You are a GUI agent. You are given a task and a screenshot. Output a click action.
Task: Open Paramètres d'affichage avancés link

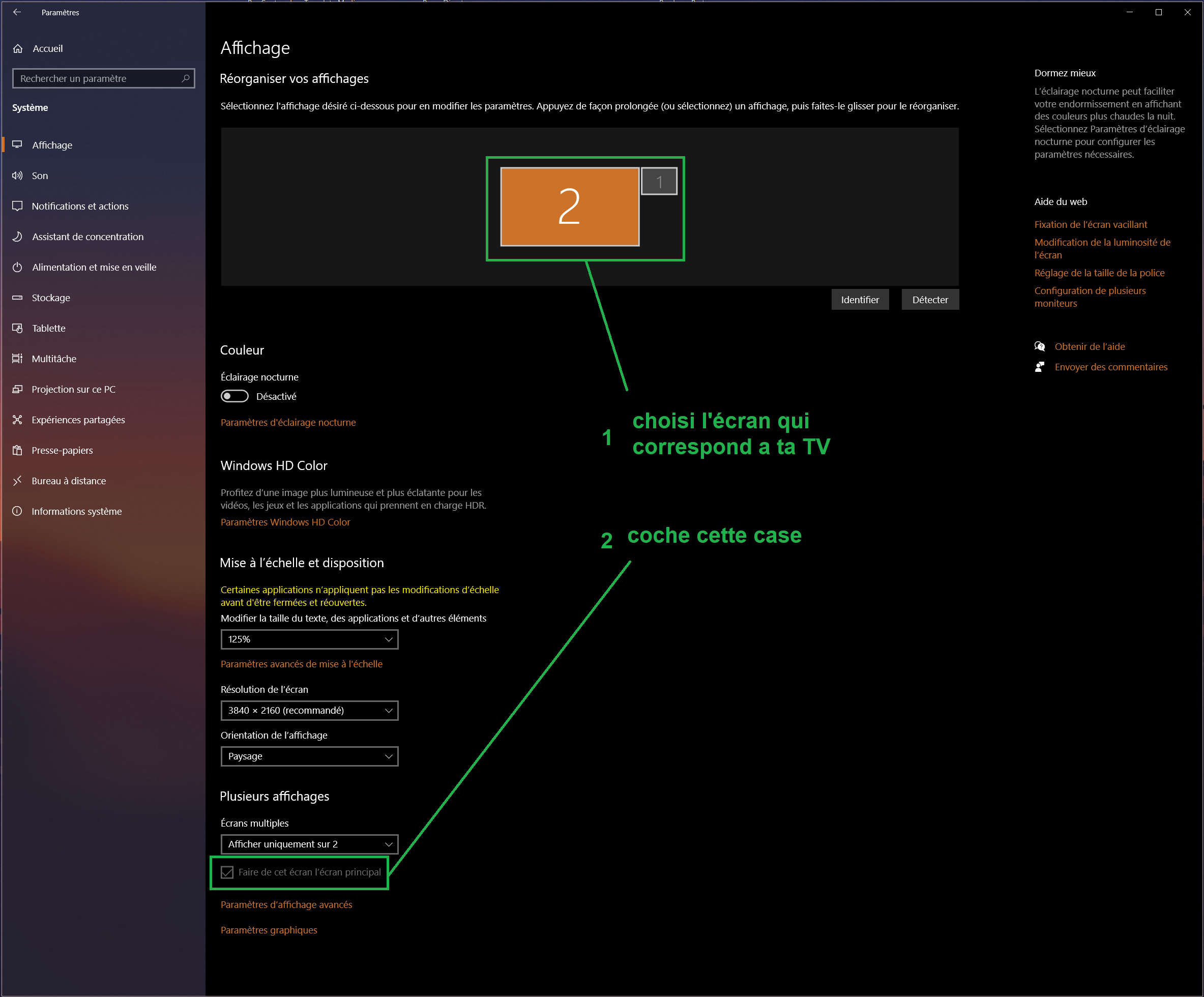(x=287, y=904)
